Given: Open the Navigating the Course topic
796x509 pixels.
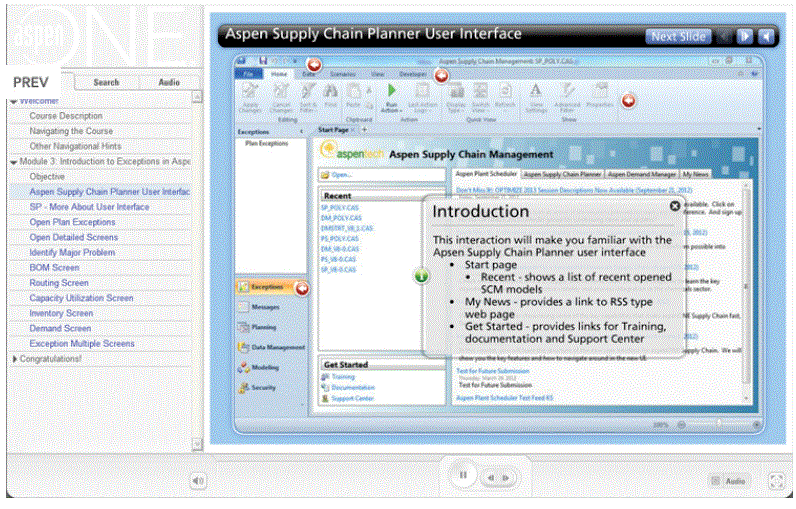Looking at the screenshot, I should 71,131.
